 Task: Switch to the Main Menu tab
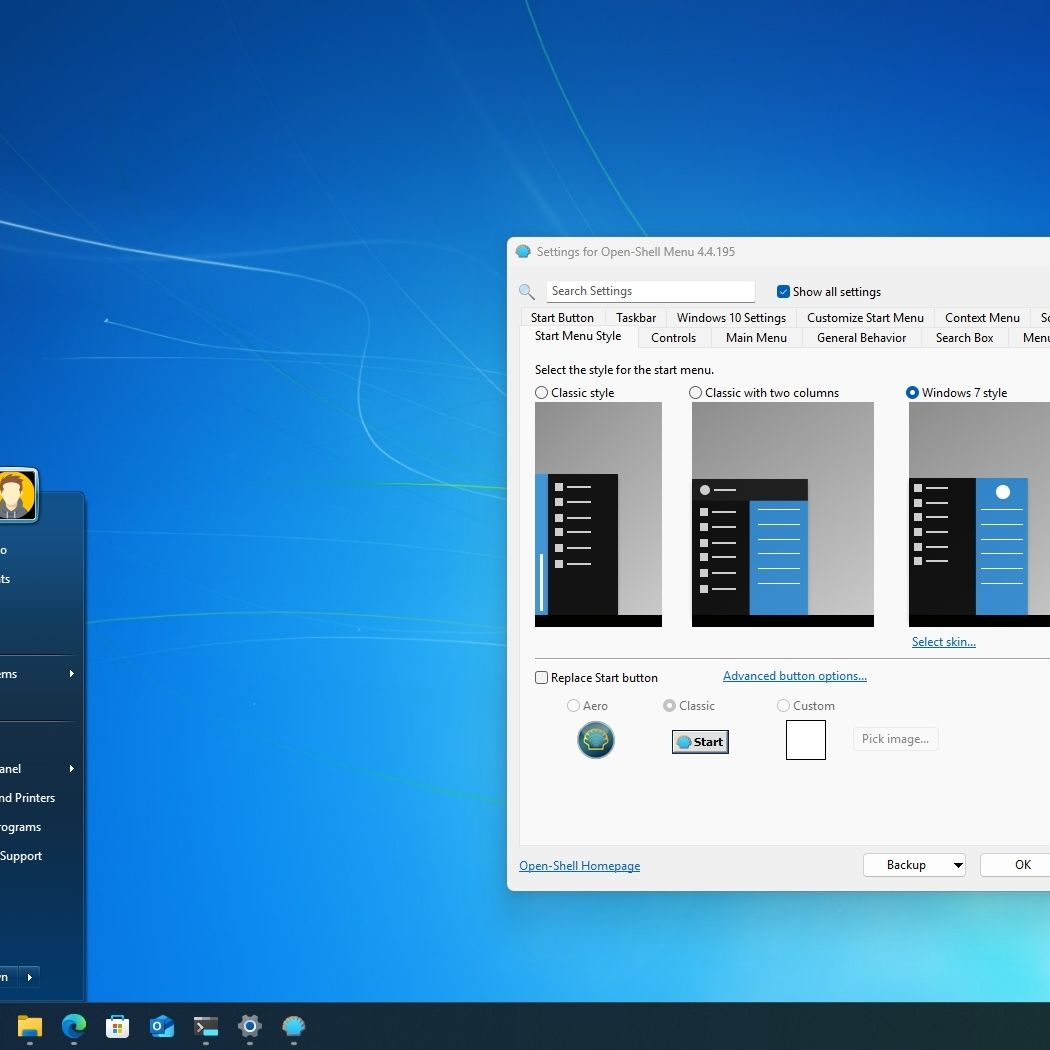click(756, 338)
